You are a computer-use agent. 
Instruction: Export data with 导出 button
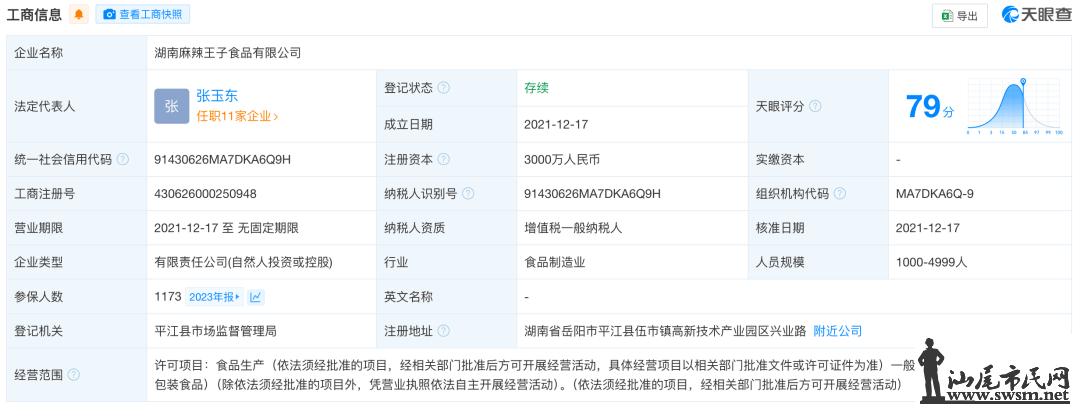959,16
